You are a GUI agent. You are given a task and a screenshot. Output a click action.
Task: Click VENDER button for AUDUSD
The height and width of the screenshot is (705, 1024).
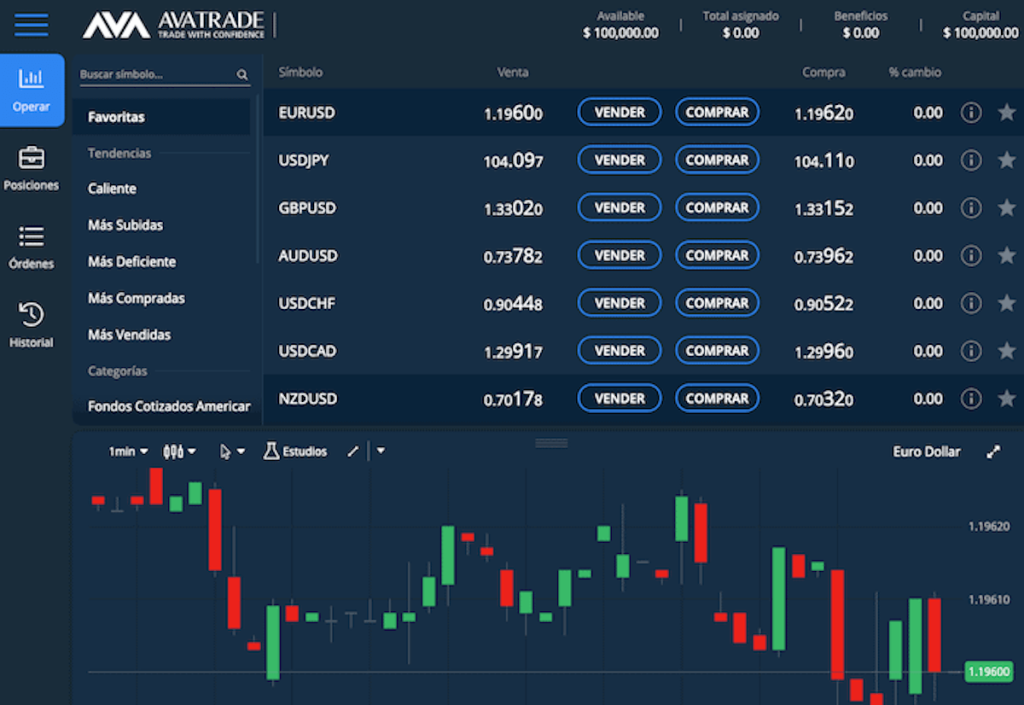click(x=619, y=256)
